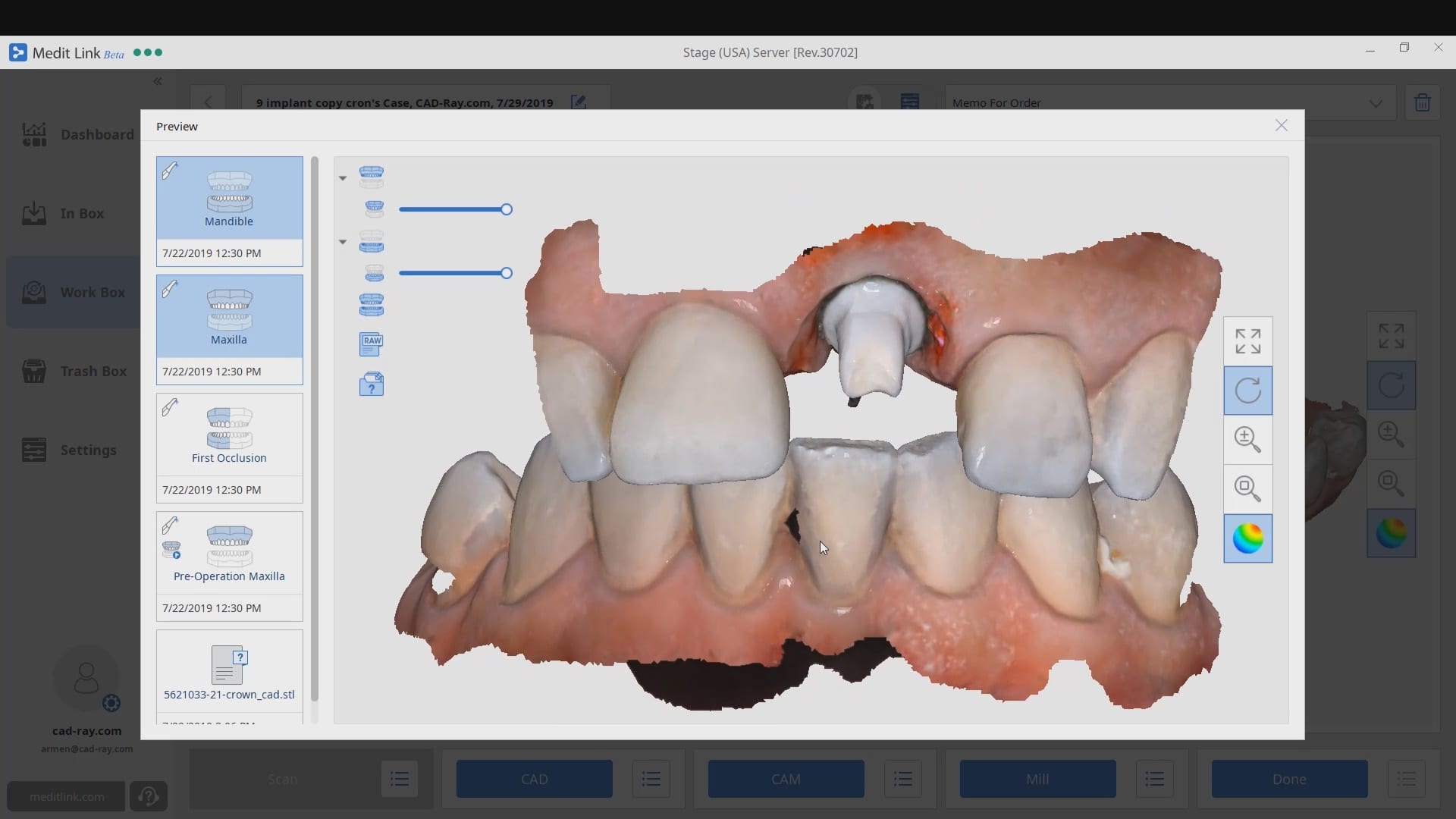Click the three green dots status indicator
Image resolution: width=1456 pixels, height=819 pixels.
(x=148, y=52)
